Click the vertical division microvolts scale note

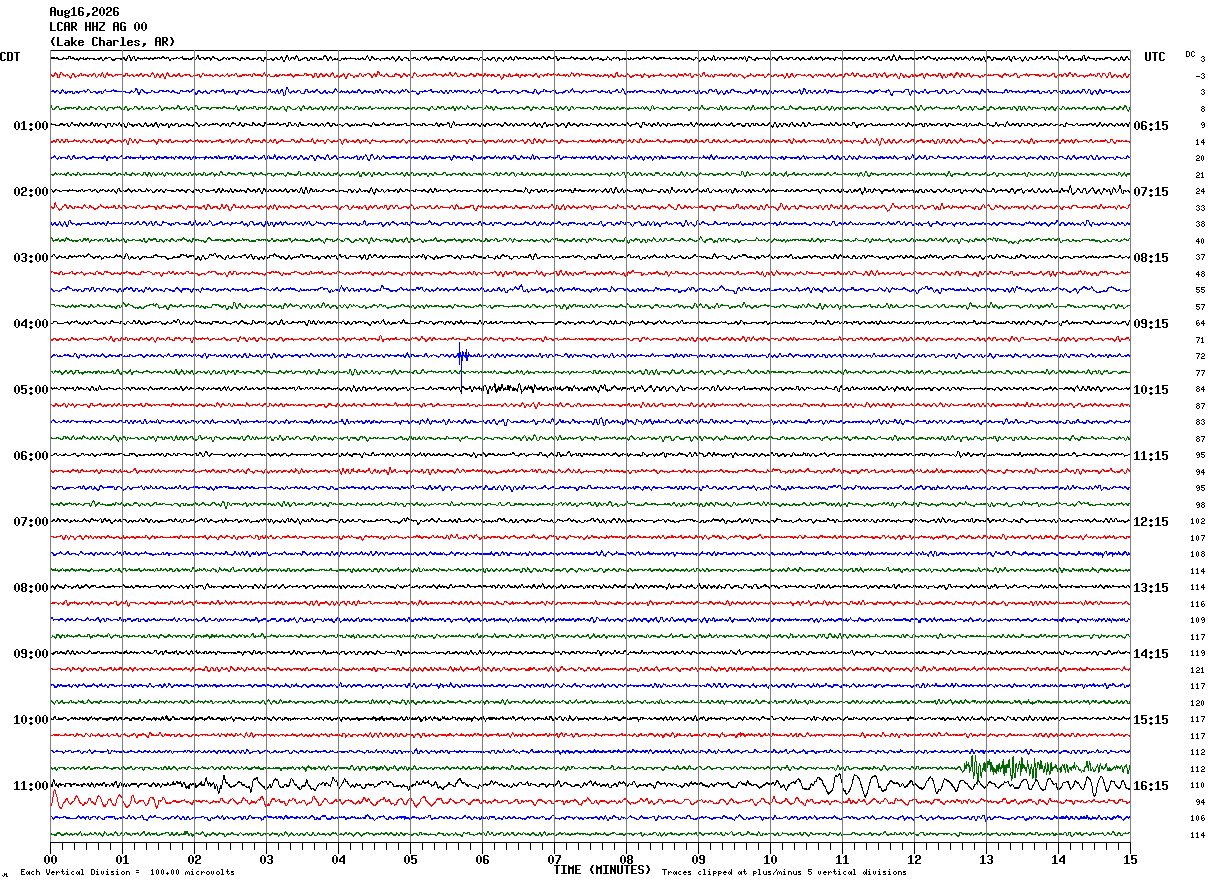[x=127, y=872]
